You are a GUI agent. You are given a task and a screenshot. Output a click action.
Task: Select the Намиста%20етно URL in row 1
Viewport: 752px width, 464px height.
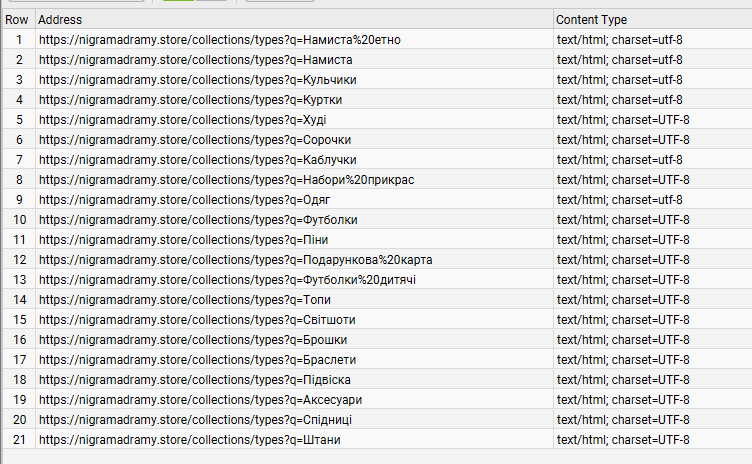tap(220, 40)
